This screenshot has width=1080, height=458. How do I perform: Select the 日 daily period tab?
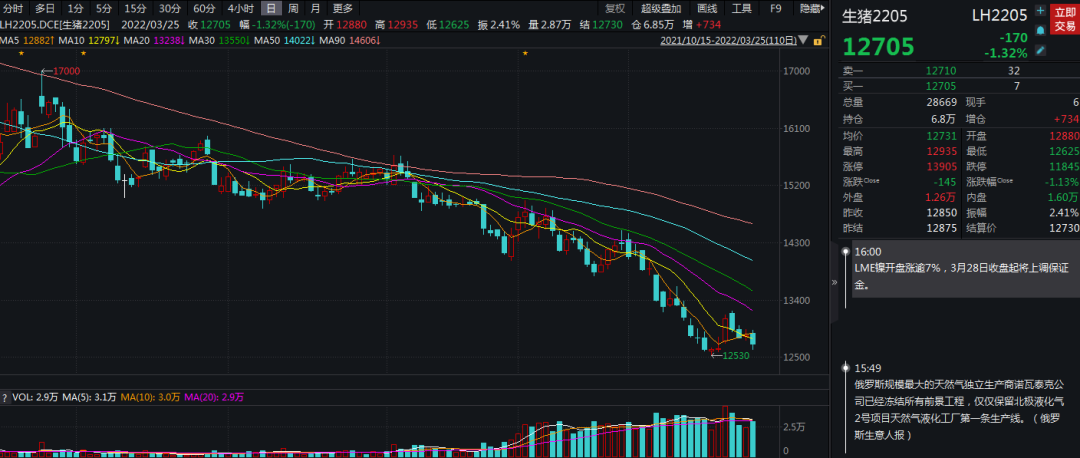(272, 9)
